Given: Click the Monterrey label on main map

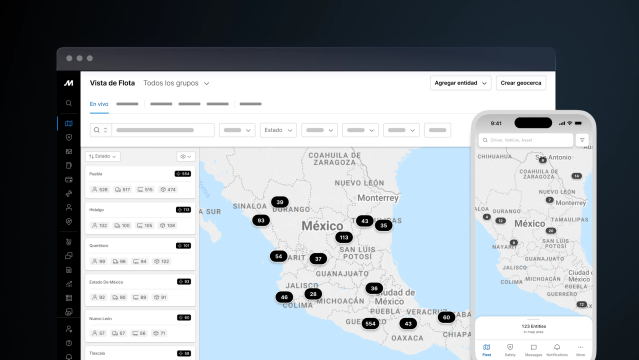Looking at the screenshot, I should 378,198.
